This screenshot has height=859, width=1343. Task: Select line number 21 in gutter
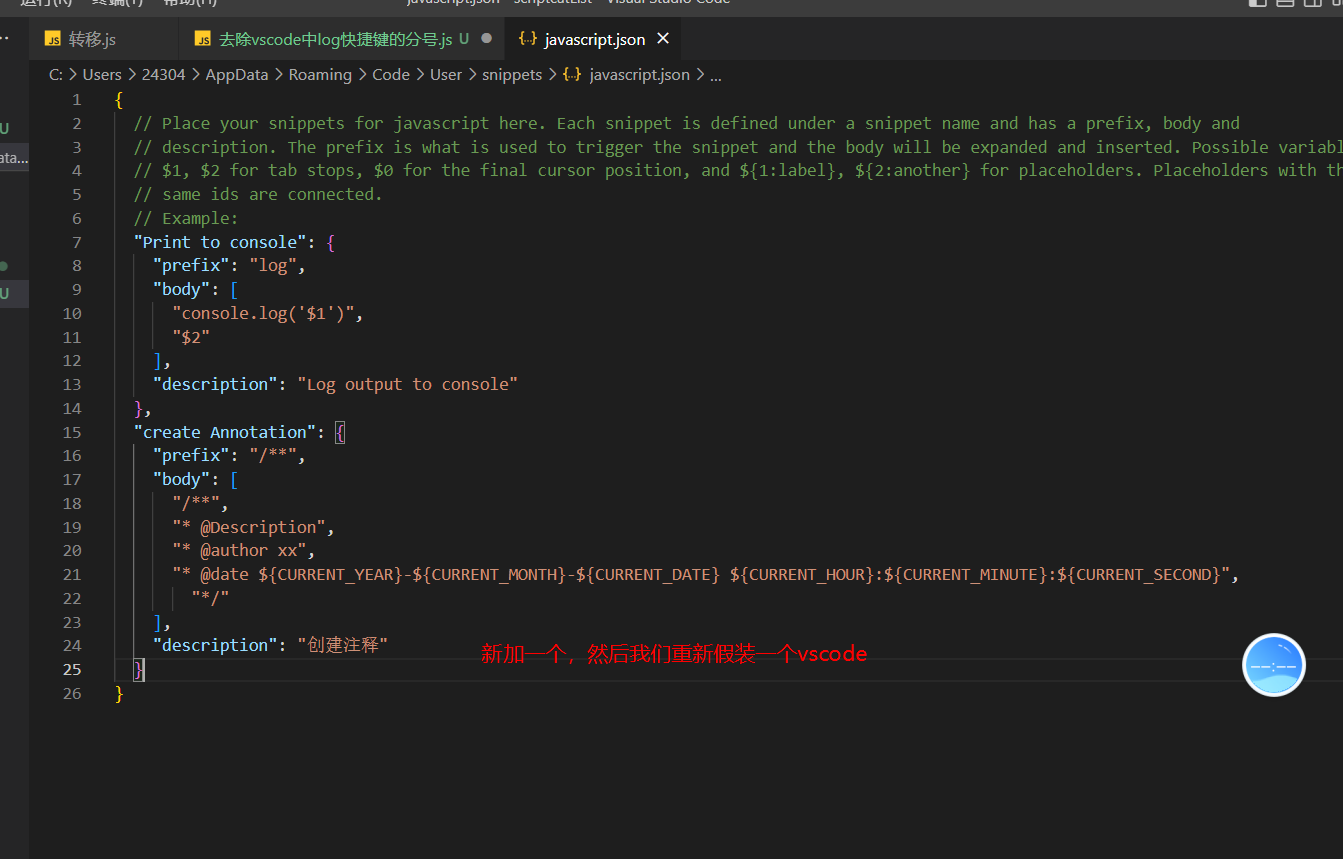coord(72,574)
